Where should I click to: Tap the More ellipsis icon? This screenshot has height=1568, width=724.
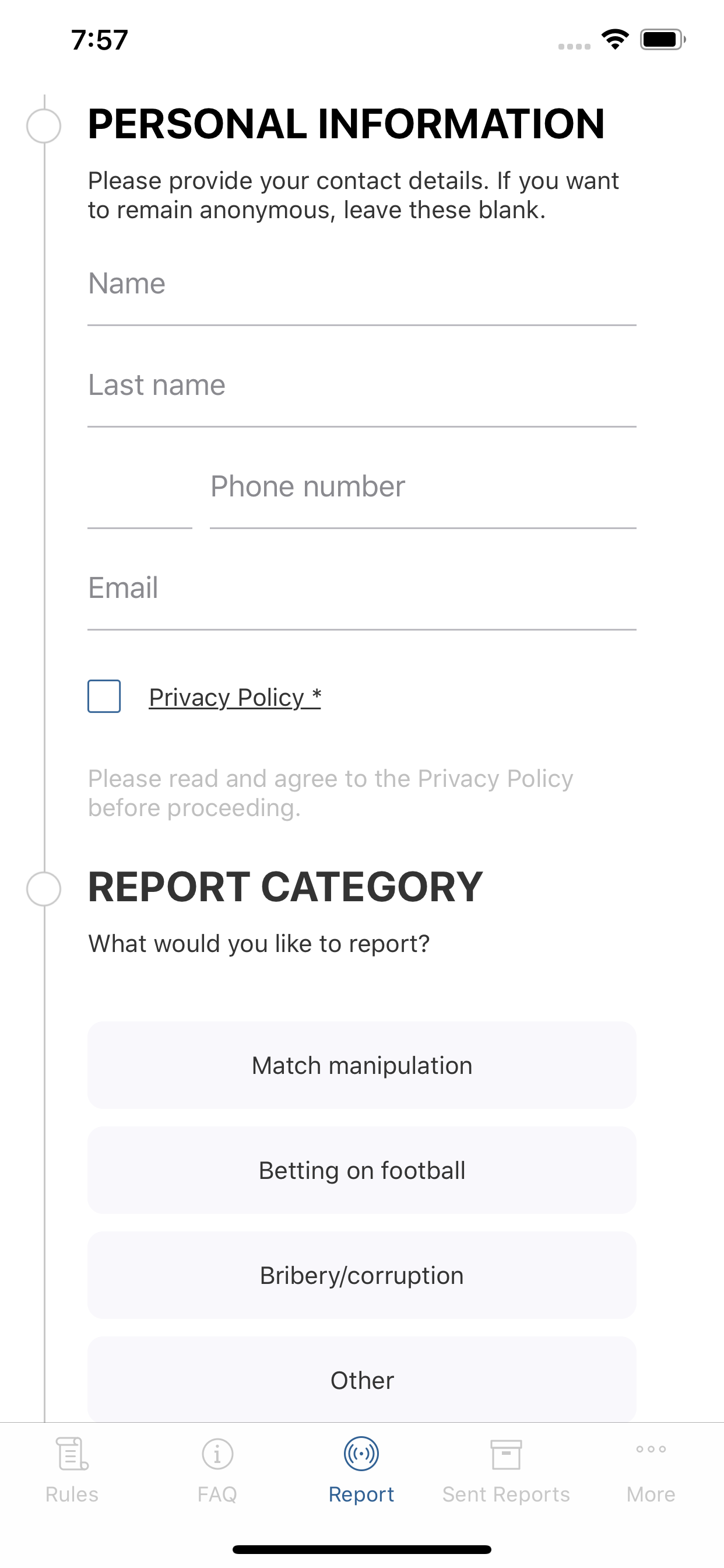tap(651, 1450)
